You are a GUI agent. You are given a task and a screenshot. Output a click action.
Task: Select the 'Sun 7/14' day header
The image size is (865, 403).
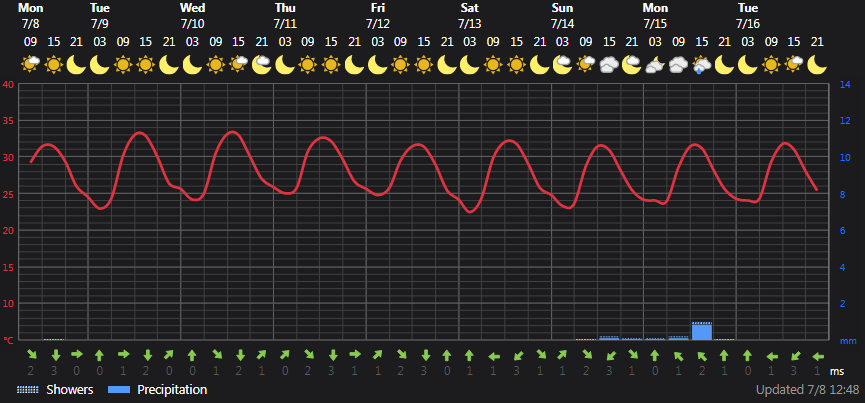tap(562, 16)
